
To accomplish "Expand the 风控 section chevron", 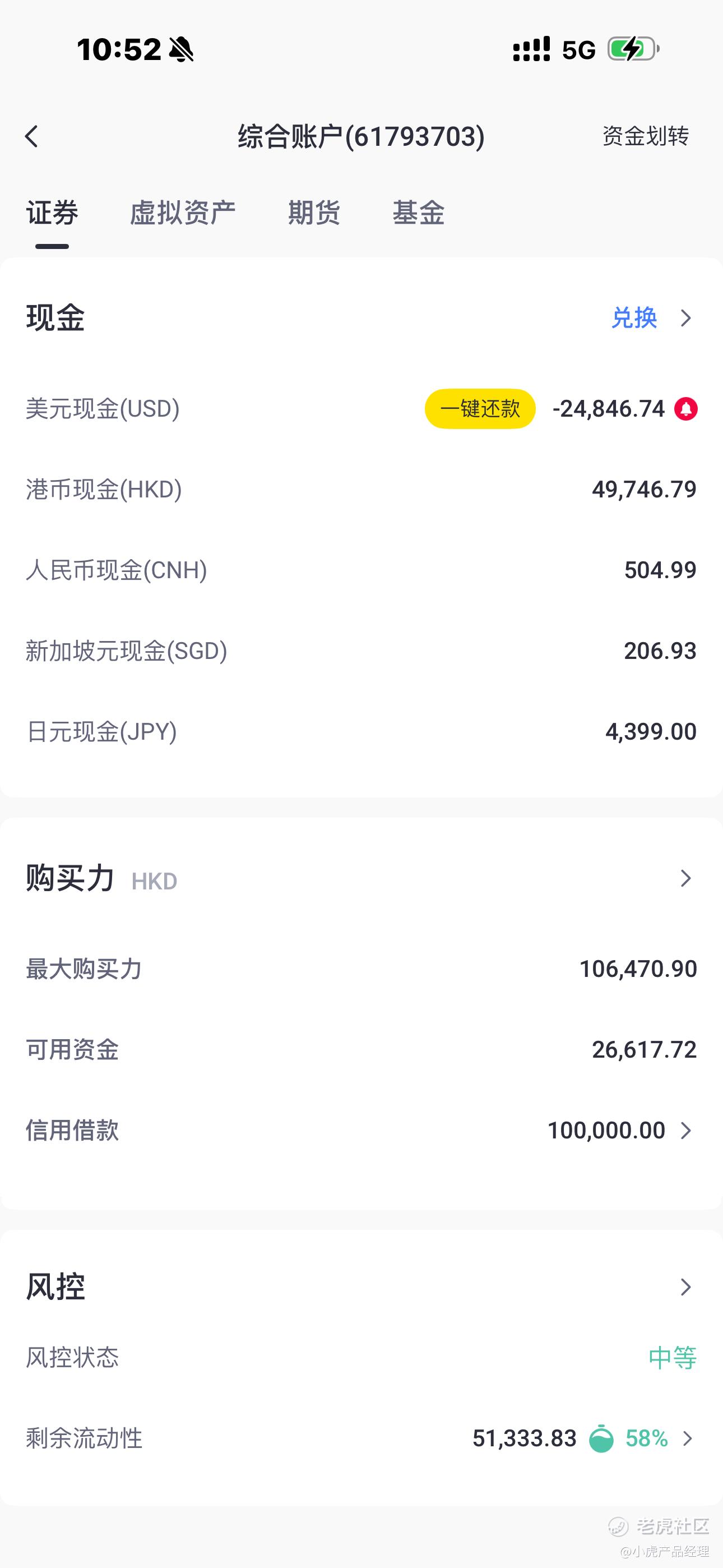I will click(x=685, y=1287).
